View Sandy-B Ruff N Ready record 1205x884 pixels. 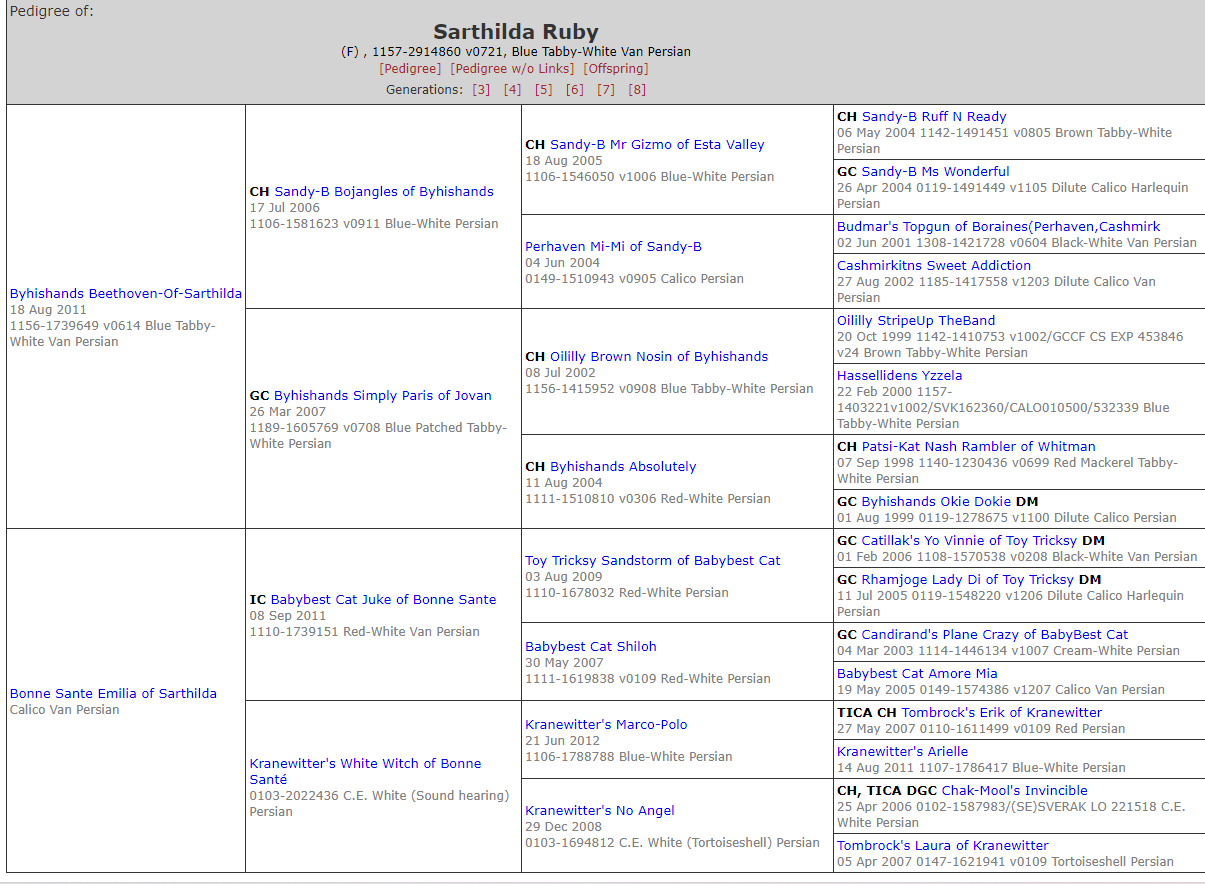934,117
